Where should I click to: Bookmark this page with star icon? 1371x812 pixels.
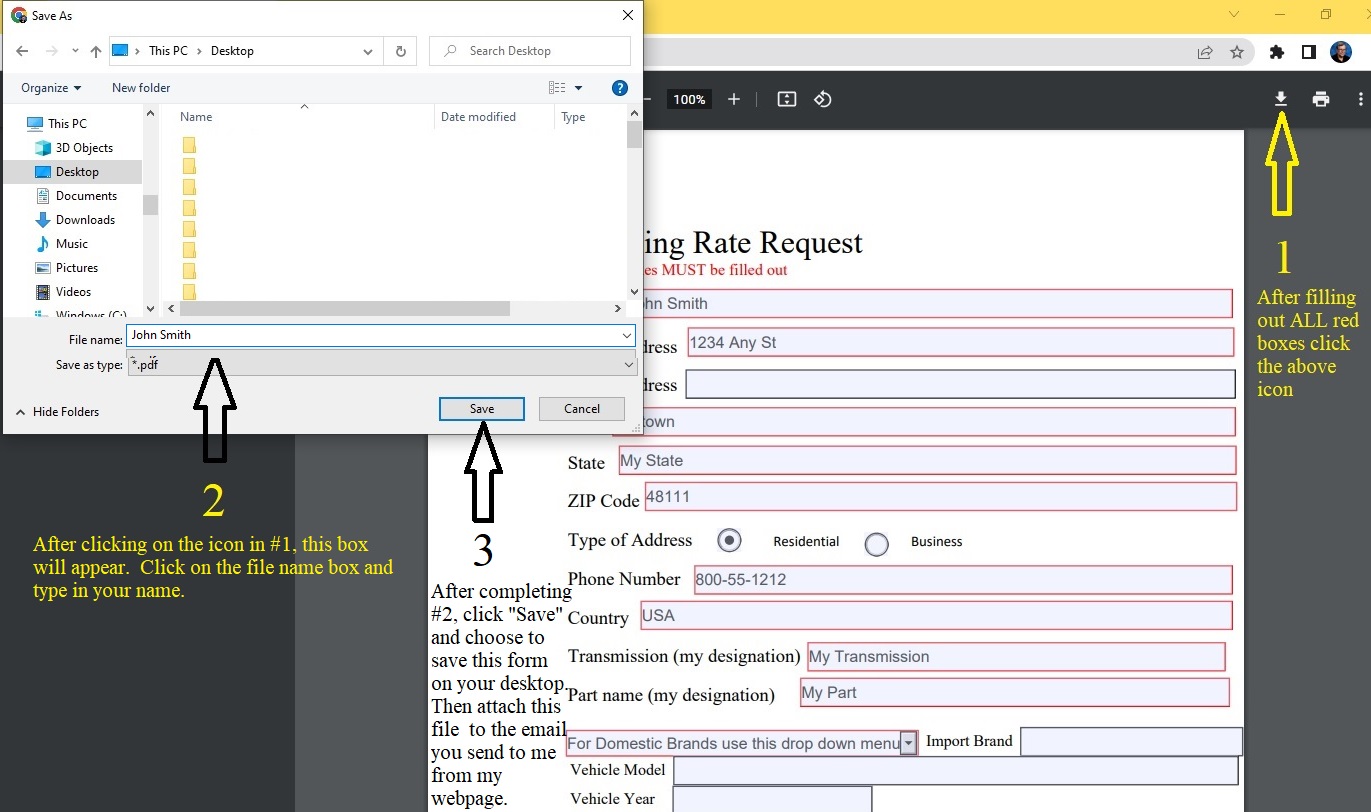coord(1237,52)
